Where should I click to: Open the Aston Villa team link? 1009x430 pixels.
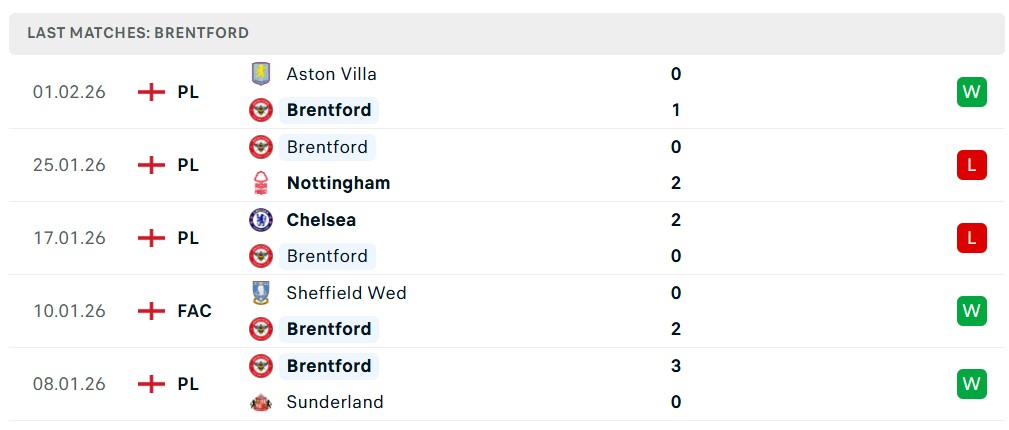331,74
